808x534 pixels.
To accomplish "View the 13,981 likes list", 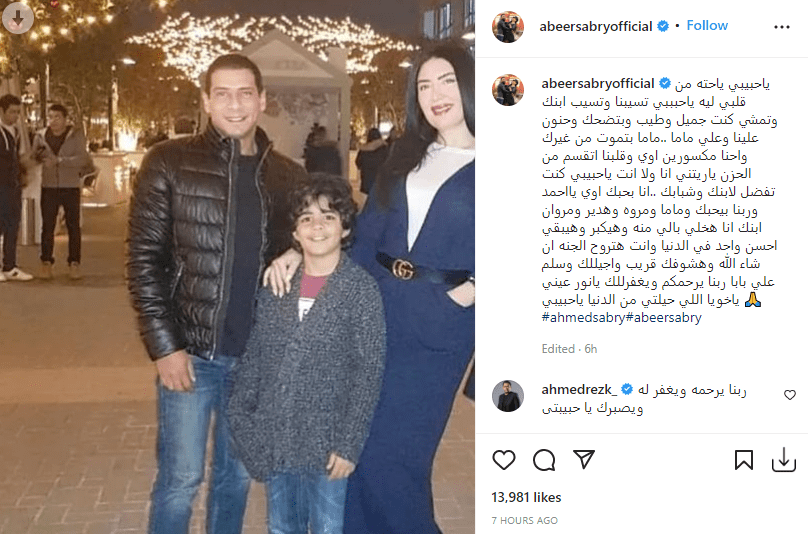I will coord(526,497).
